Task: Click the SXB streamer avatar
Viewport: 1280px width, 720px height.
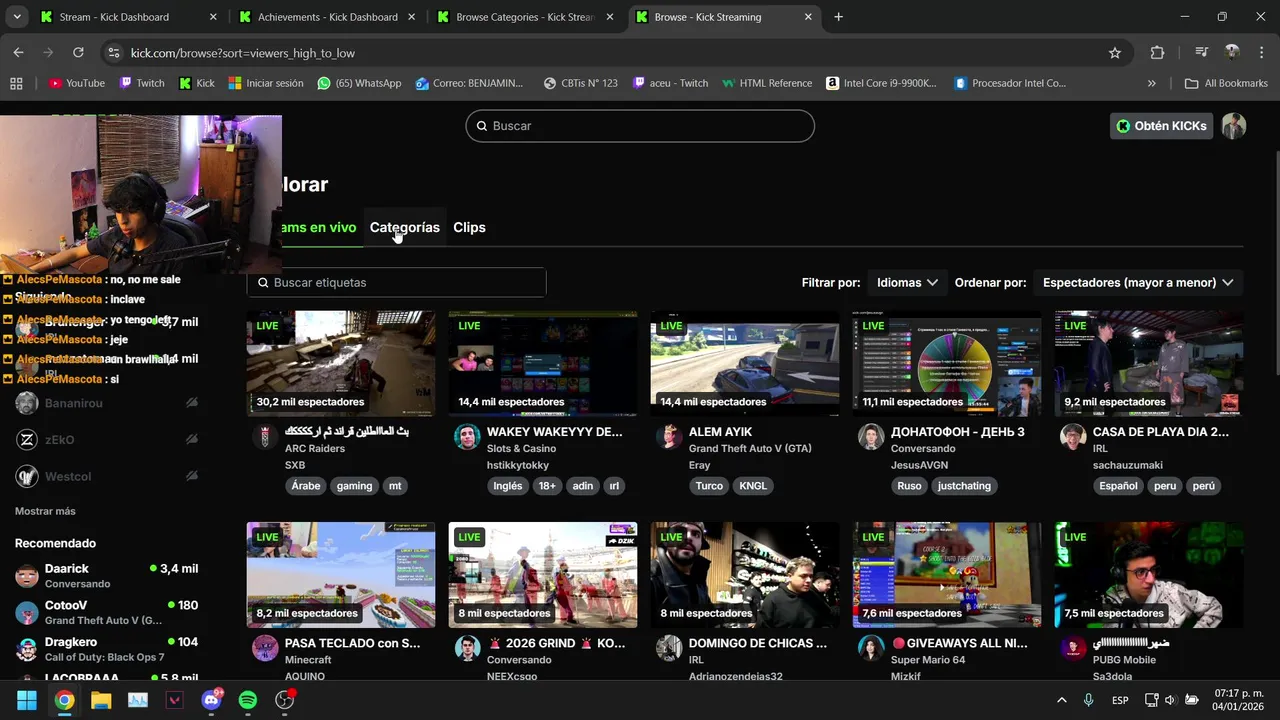Action: tap(265, 437)
